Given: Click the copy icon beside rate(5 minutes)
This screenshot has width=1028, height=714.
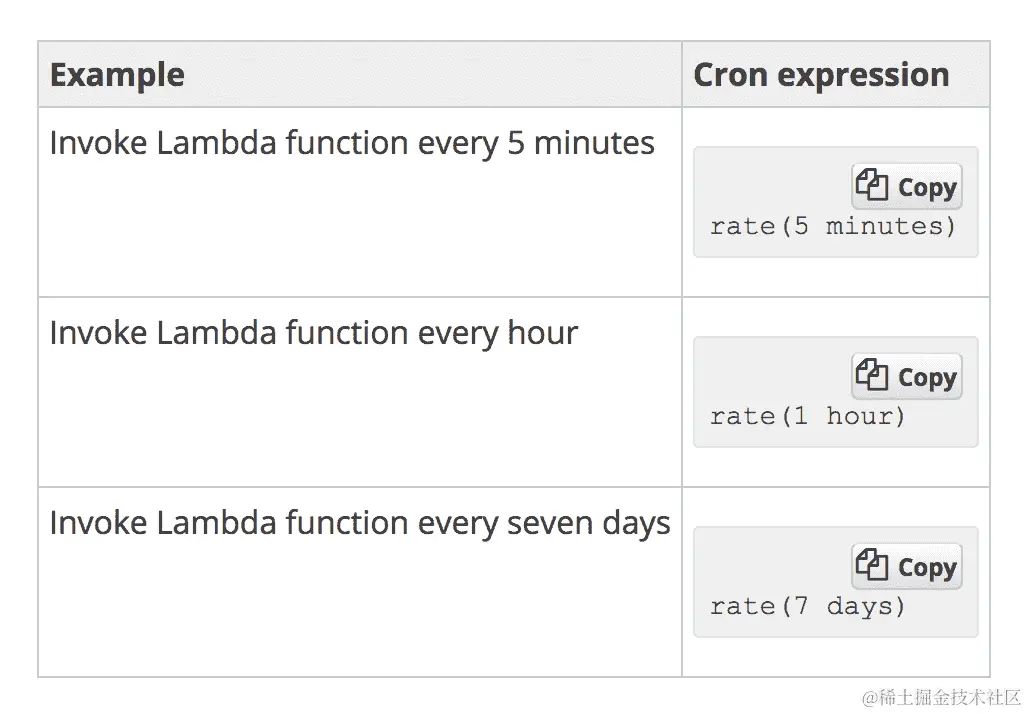Looking at the screenshot, I should pyautogui.click(x=872, y=186).
